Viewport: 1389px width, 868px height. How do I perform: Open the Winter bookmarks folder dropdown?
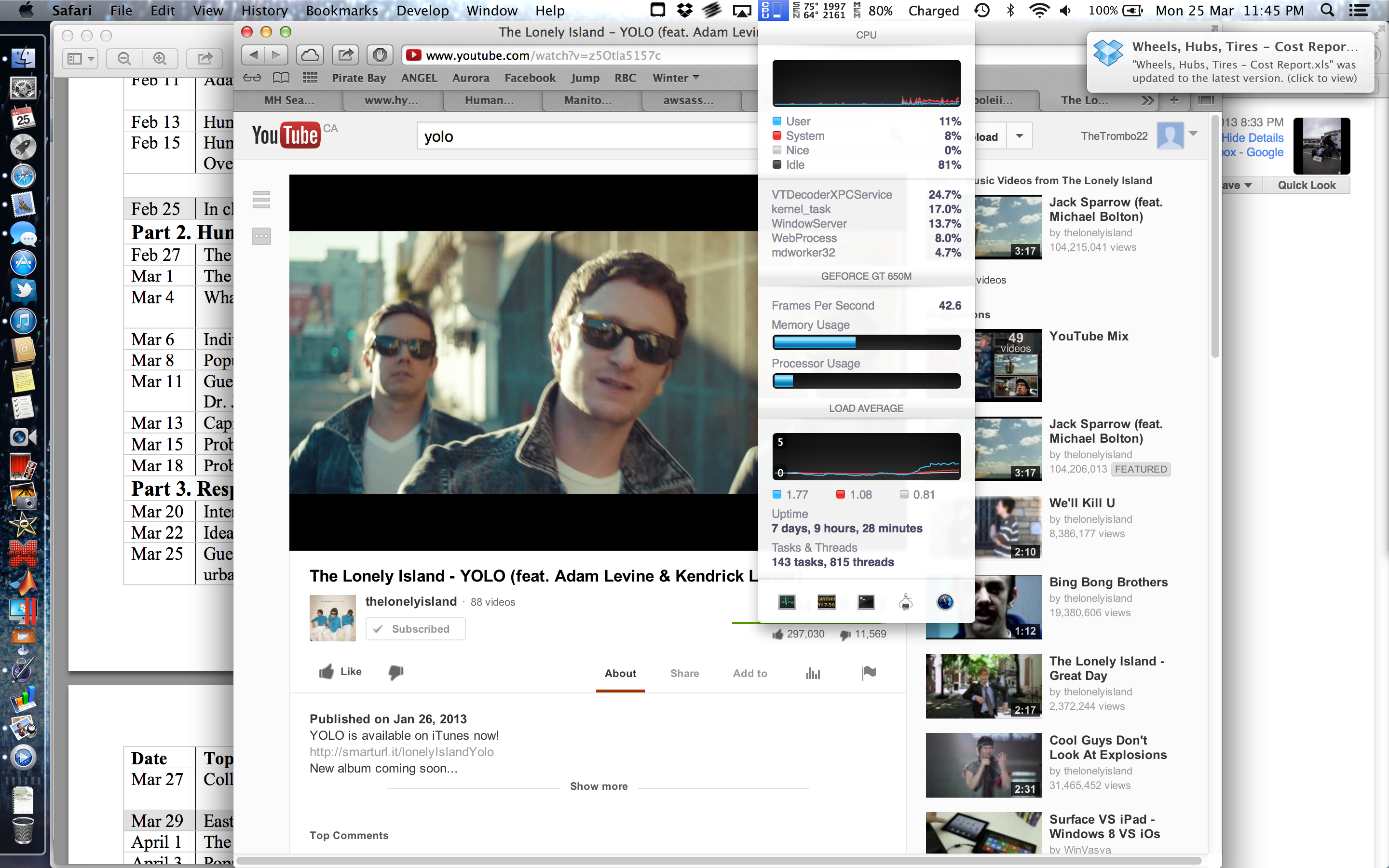click(x=676, y=78)
